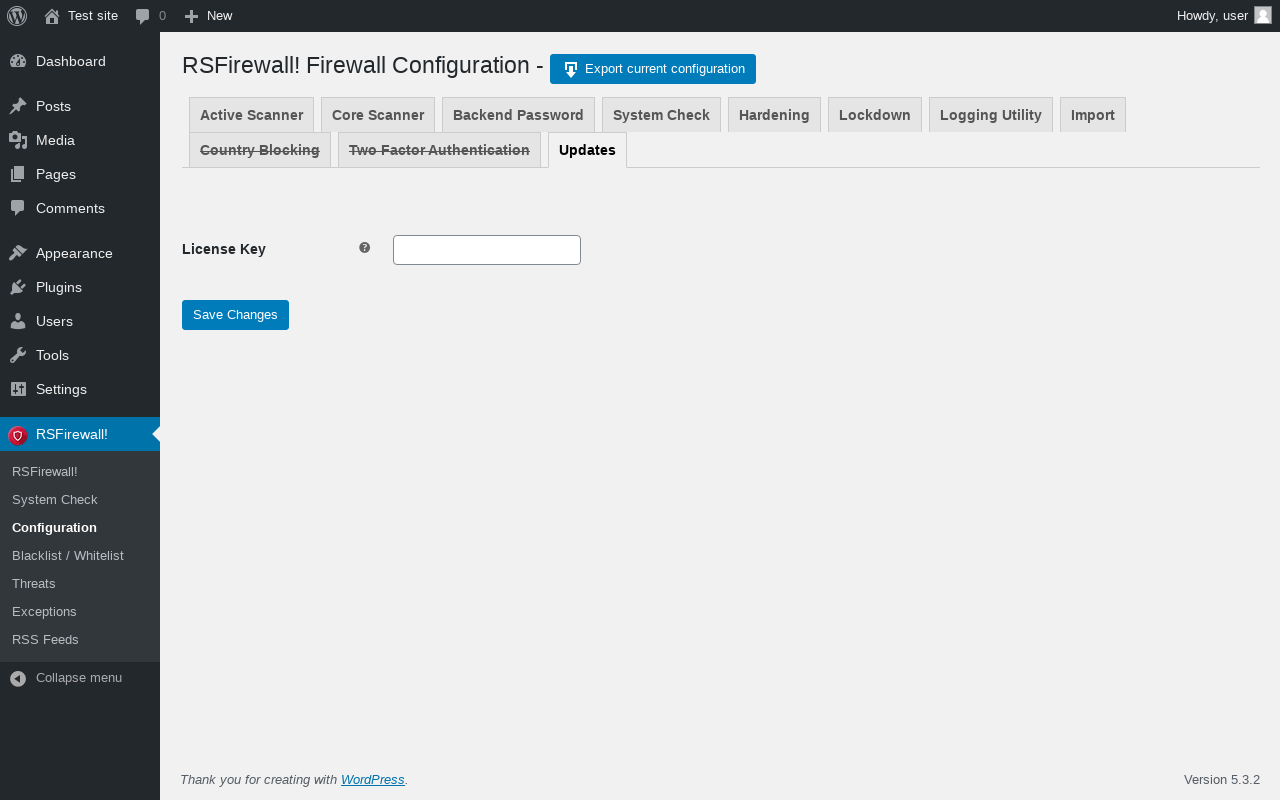Open Tools menu label

pyautogui.click(x=52, y=355)
